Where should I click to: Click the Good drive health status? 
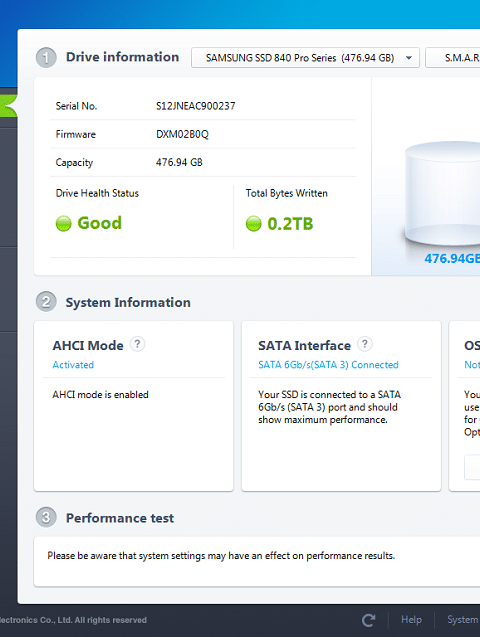[x=99, y=223]
